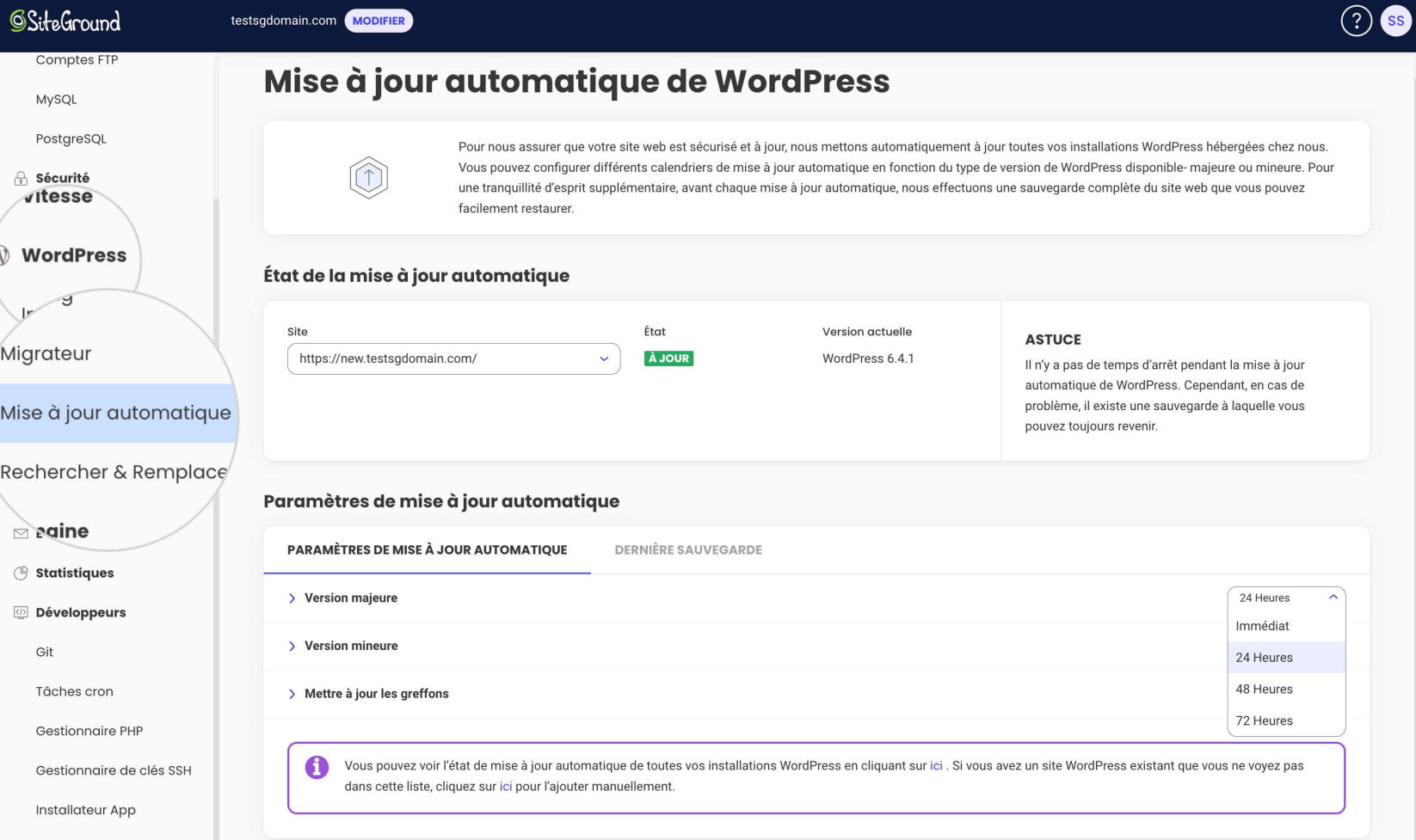Image resolution: width=1416 pixels, height=840 pixels.
Task: Click the Statistiques pie chart icon
Action: 21,573
